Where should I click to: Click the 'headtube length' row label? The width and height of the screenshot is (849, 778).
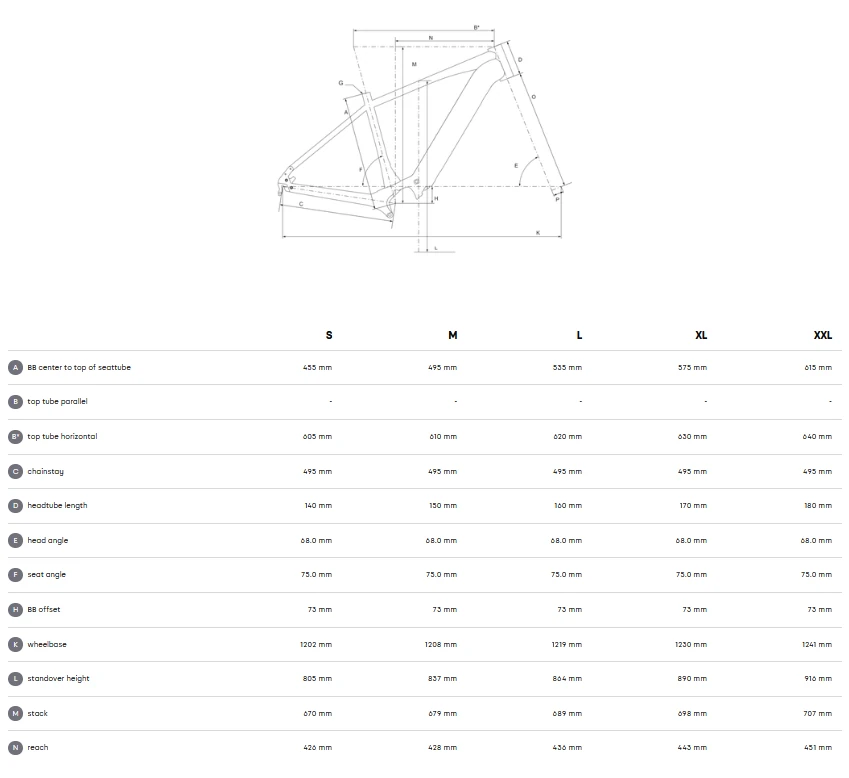(x=57, y=506)
